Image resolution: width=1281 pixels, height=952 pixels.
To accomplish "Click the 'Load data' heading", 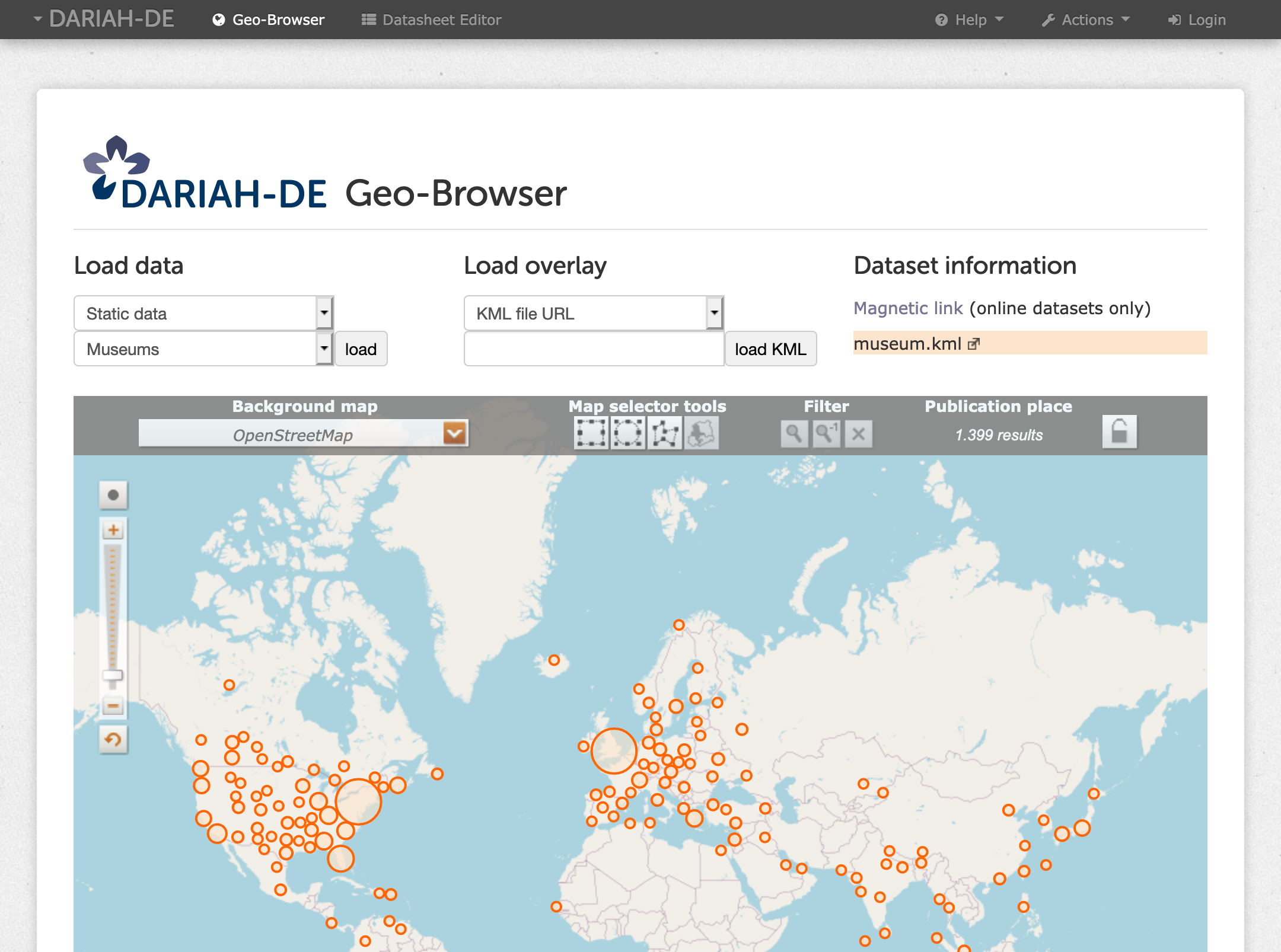I will tap(129, 266).
